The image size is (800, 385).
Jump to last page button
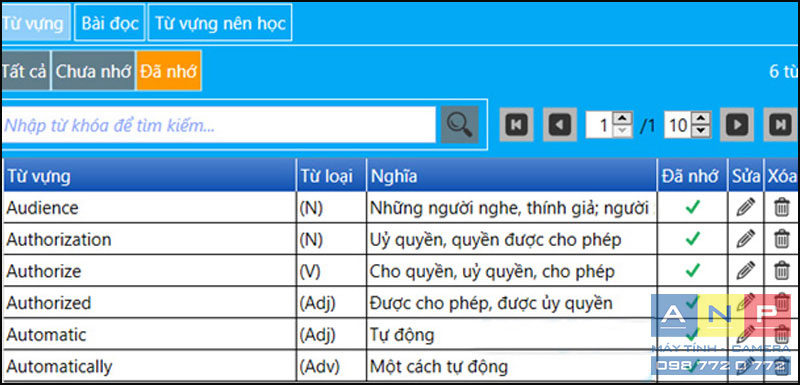point(780,124)
